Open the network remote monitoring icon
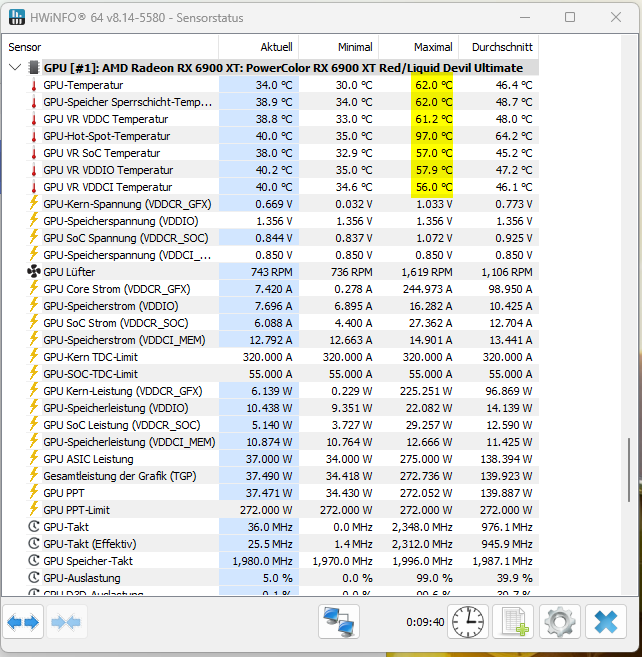 click(339, 621)
